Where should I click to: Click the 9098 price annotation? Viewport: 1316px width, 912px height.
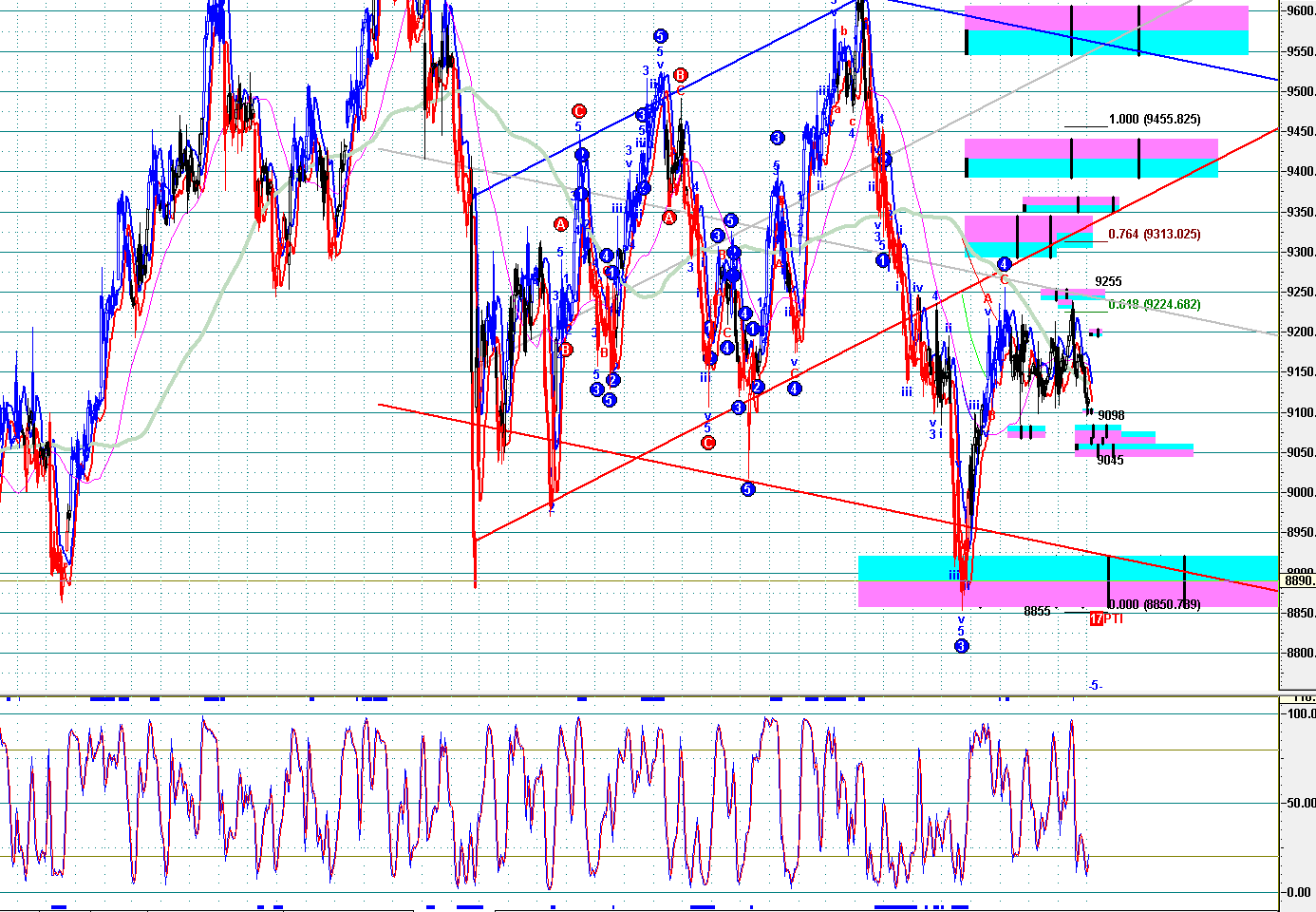pyautogui.click(x=1111, y=415)
